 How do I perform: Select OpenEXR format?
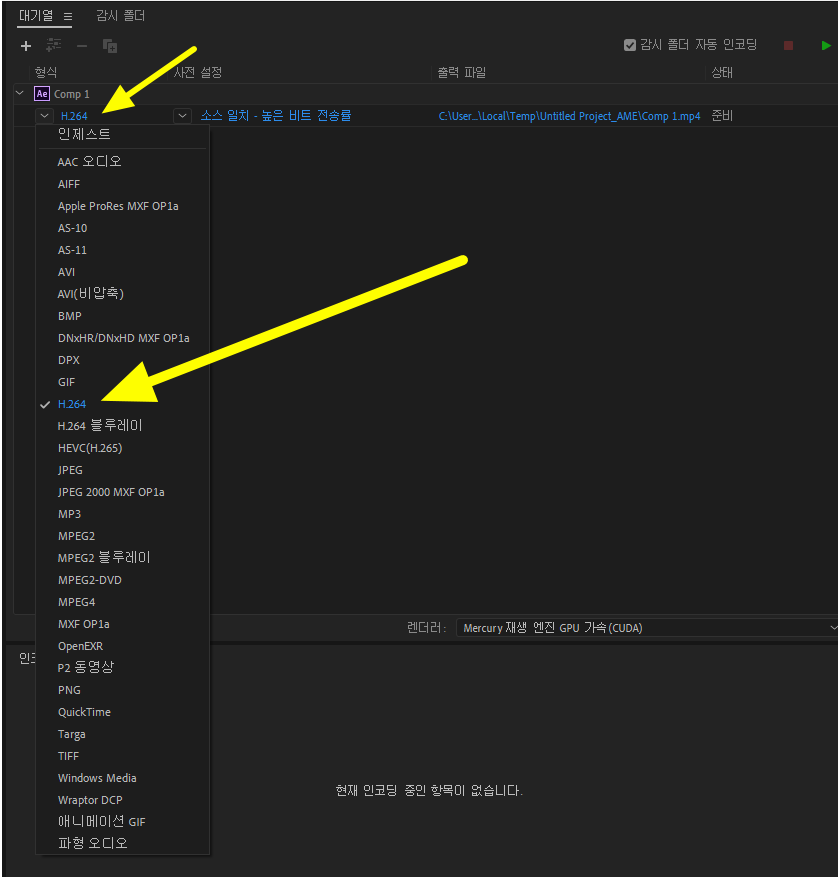[123, 646]
